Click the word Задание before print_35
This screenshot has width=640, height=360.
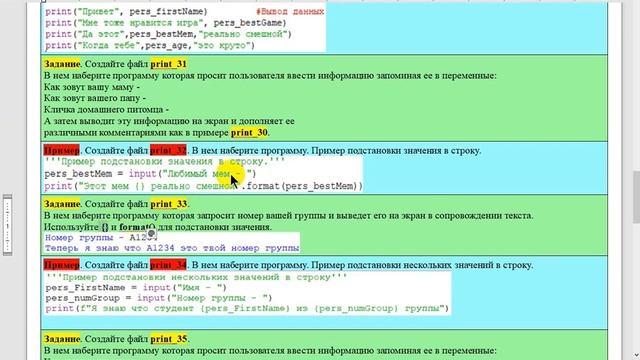[62, 339]
